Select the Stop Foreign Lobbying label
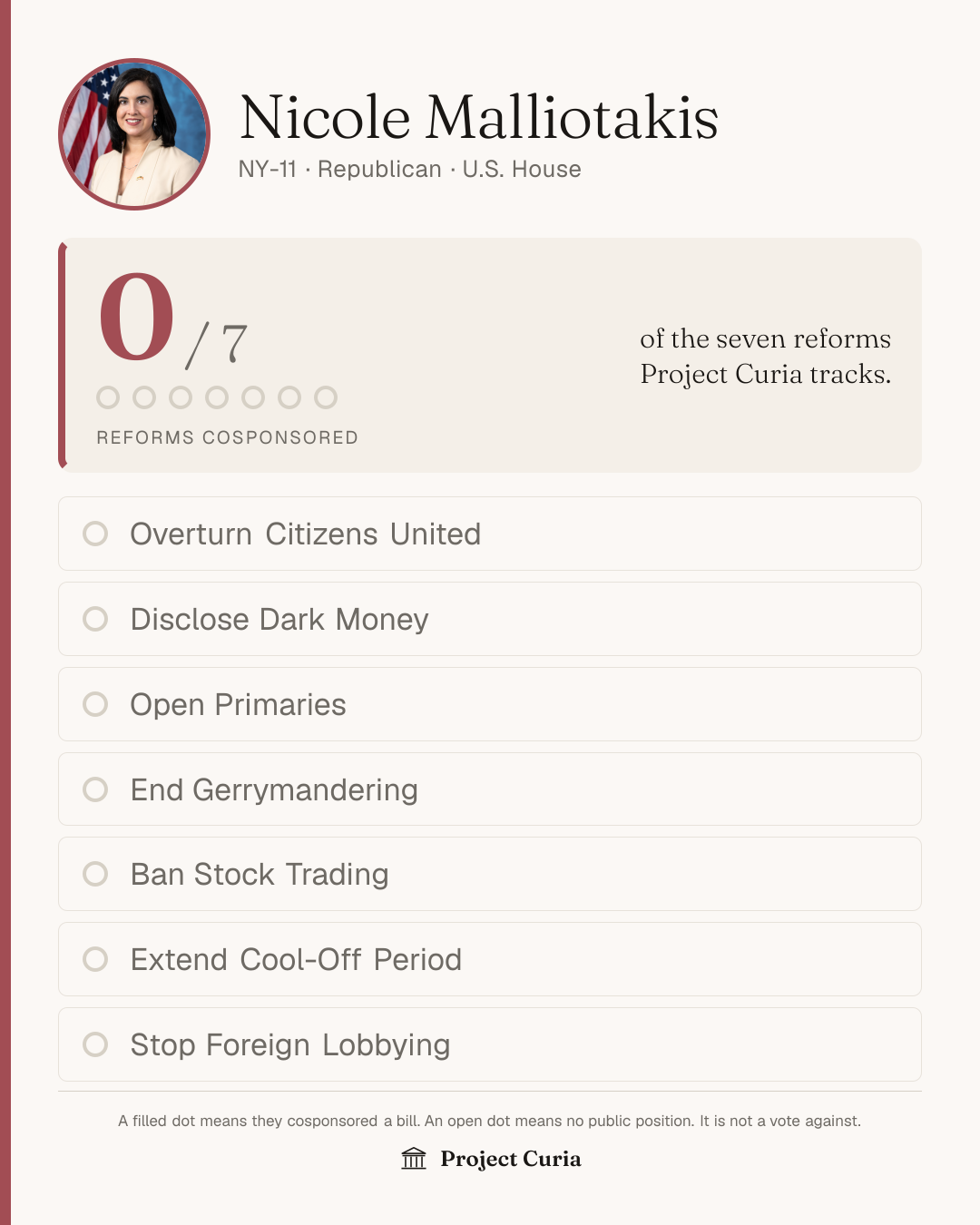This screenshot has width=980, height=1225. [290, 1045]
